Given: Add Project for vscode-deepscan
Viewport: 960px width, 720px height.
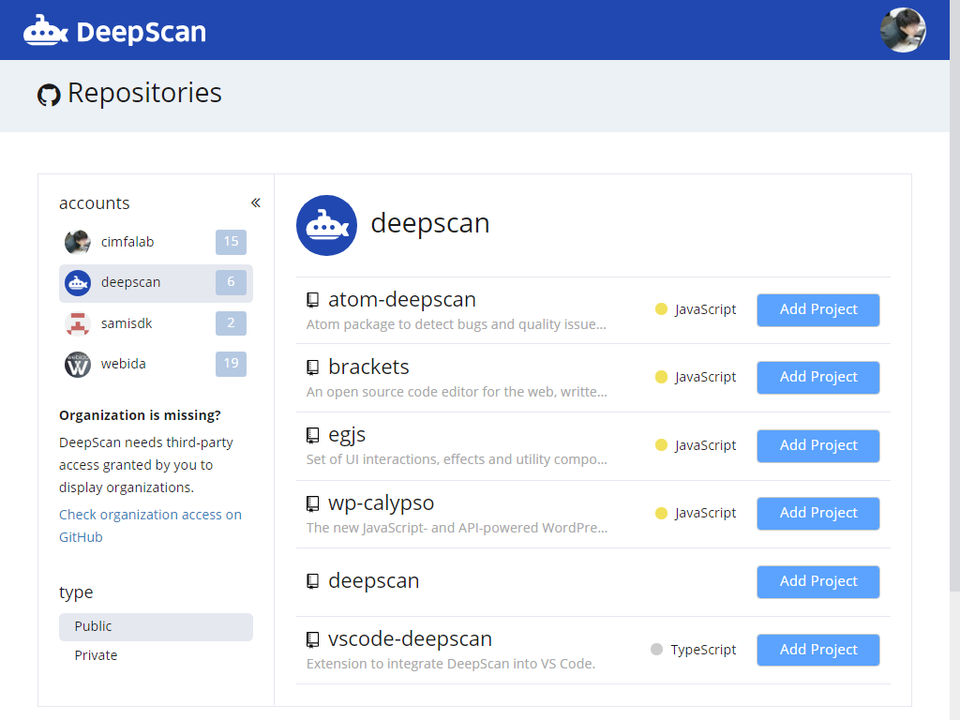Looking at the screenshot, I should [818, 650].
